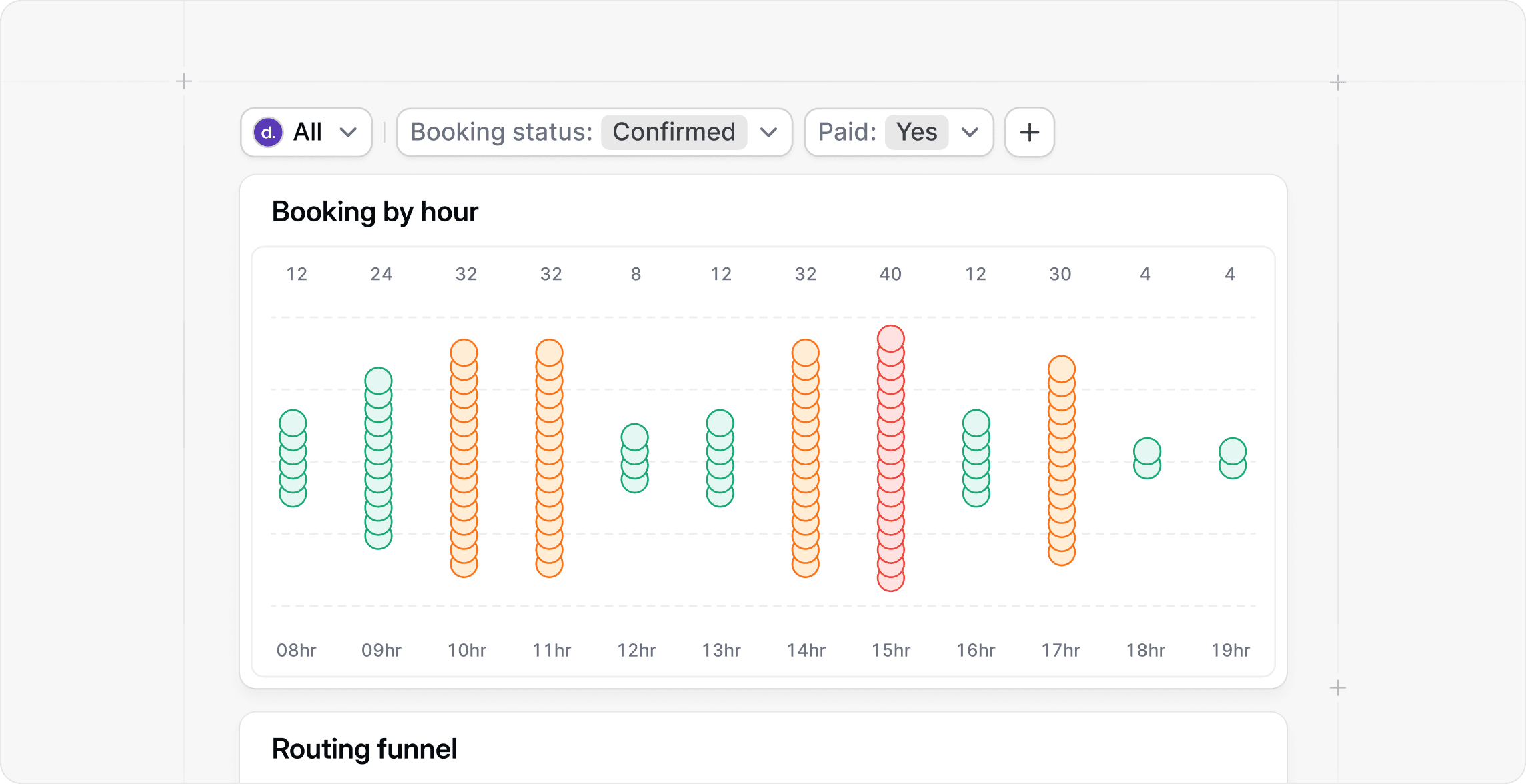
Task: Click the 08hr axis label
Action: (x=297, y=650)
